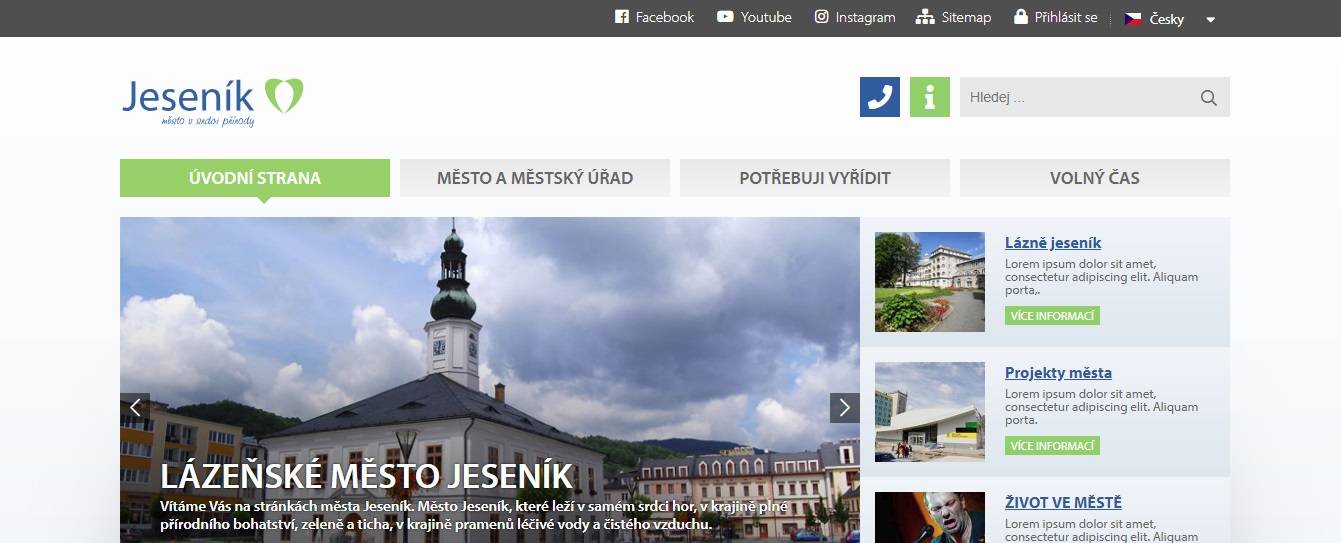Advance slider with right arrow

[x=845, y=408]
